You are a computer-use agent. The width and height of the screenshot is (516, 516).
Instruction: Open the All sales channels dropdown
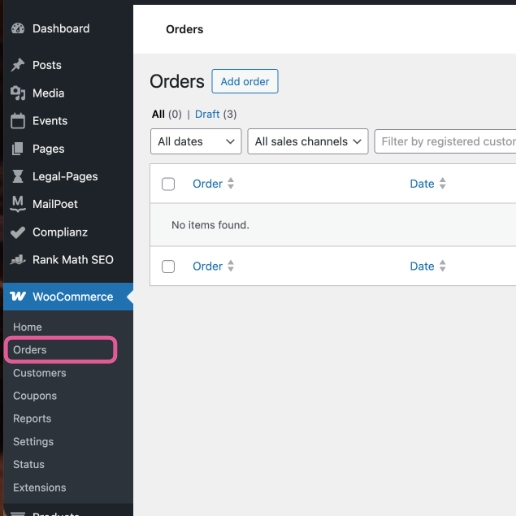[308, 141]
